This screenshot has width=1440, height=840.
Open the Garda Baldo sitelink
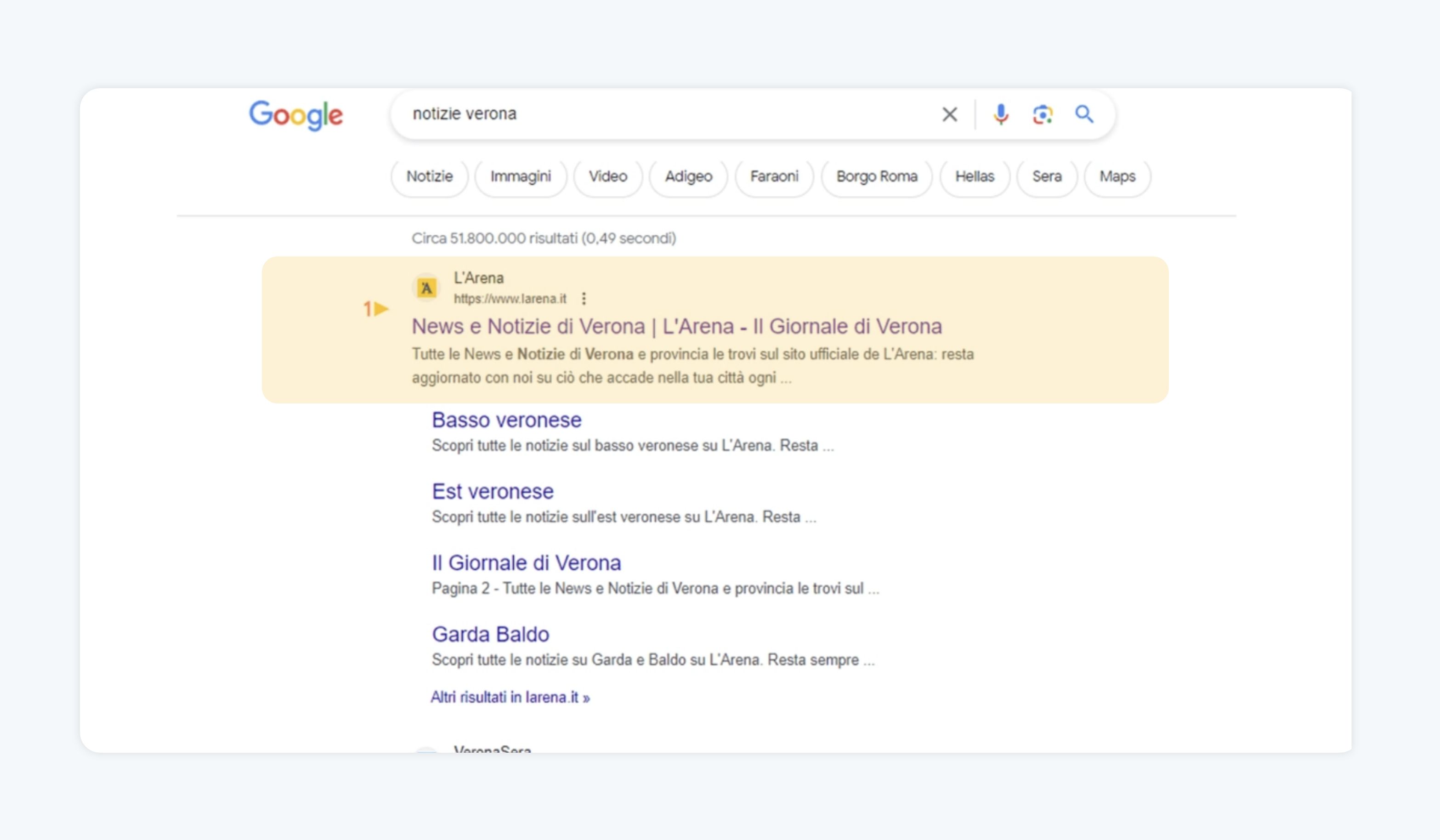pos(490,634)
